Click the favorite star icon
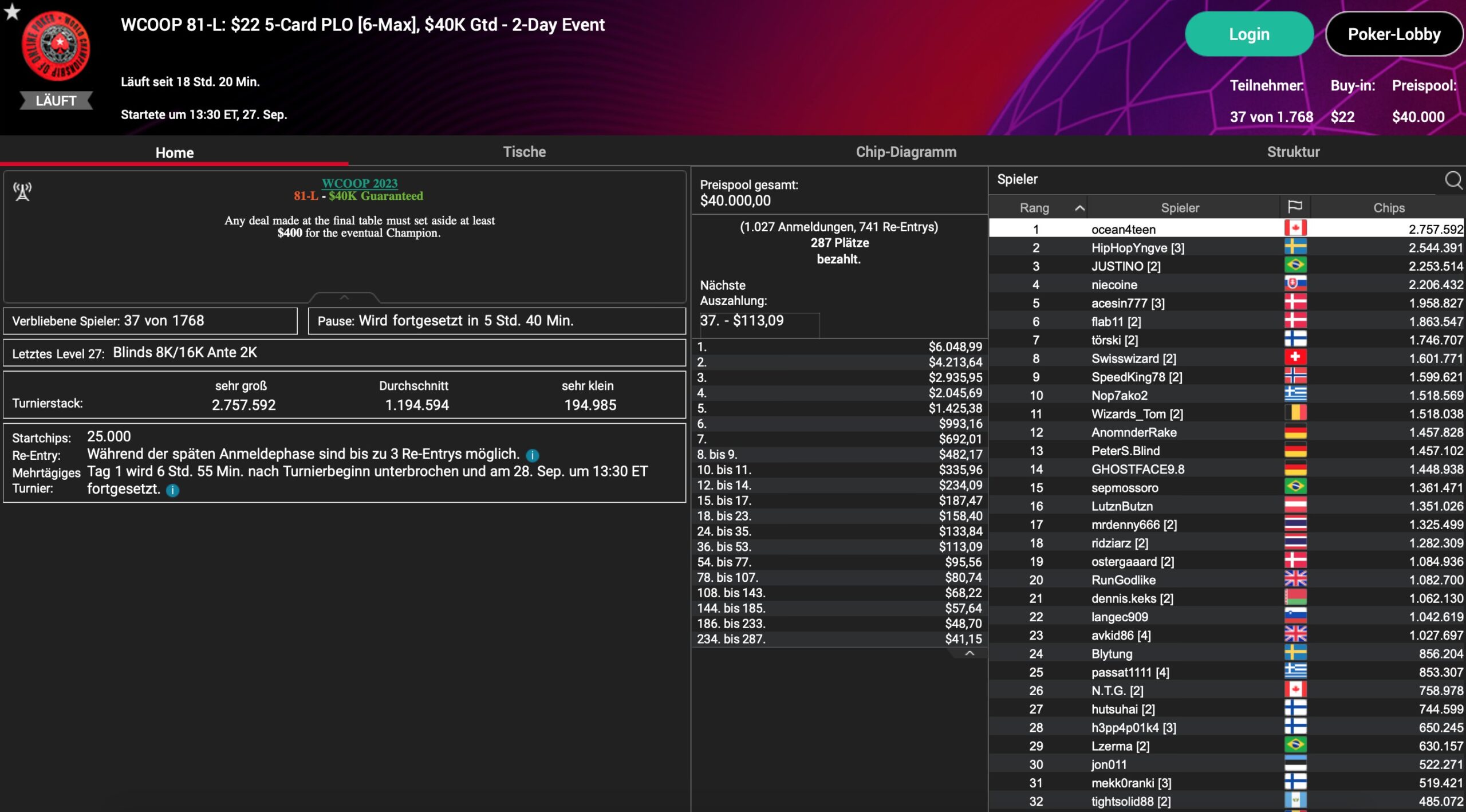Viewport: 1466px width, 812px height. tap(11, 11)
